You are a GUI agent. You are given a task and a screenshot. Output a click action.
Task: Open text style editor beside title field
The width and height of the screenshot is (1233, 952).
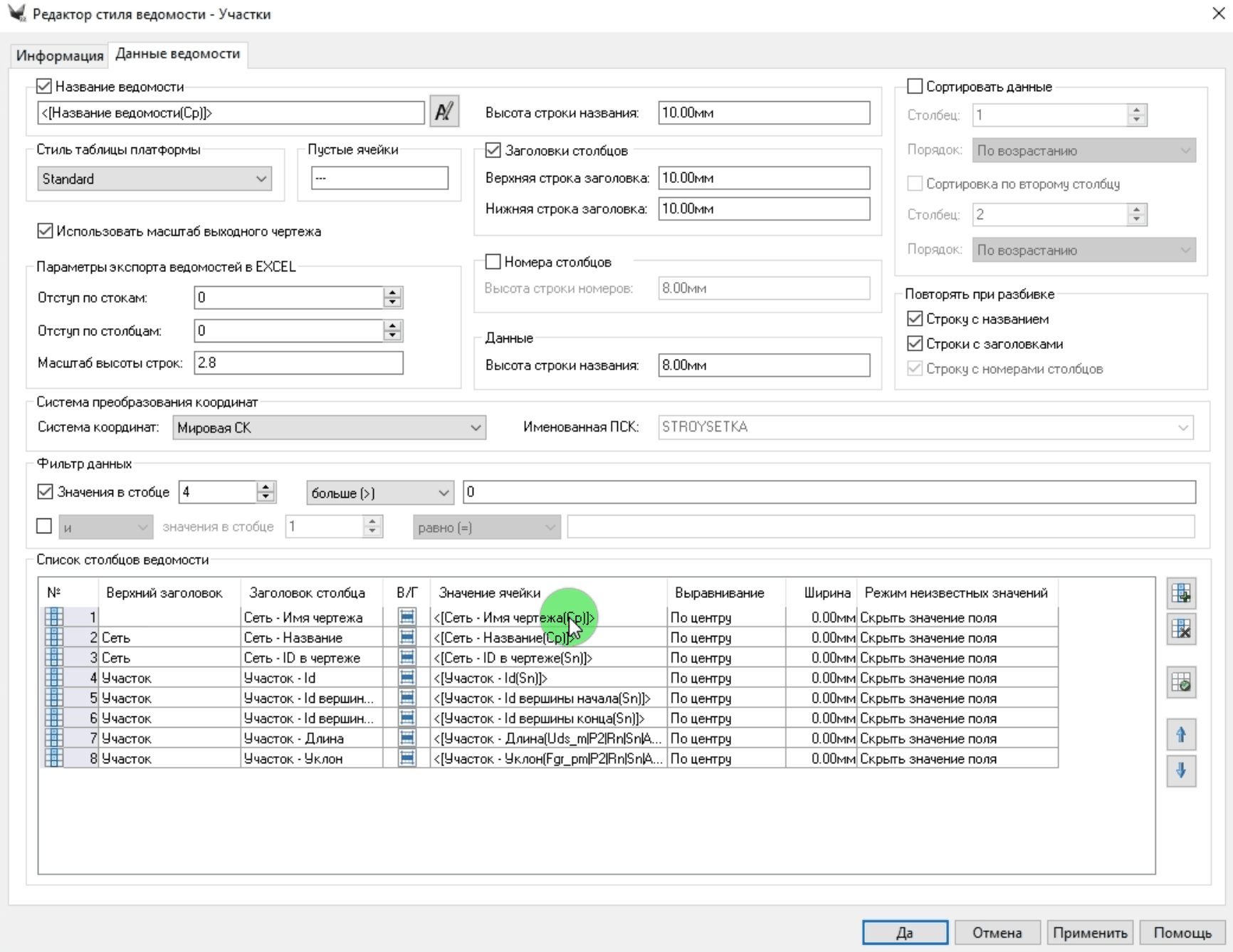pos(444,112)
